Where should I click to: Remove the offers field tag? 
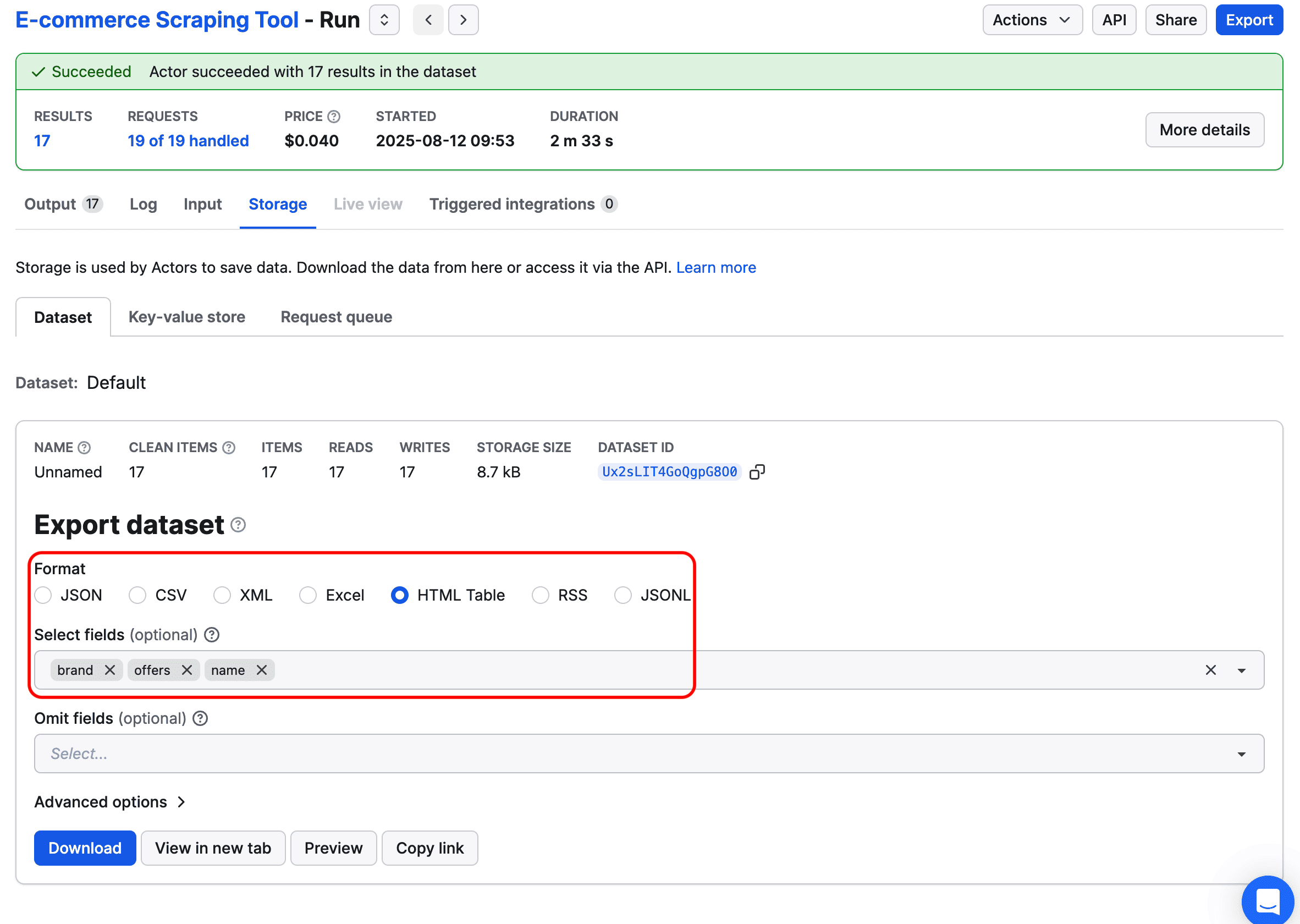click(x=186, y=670)
